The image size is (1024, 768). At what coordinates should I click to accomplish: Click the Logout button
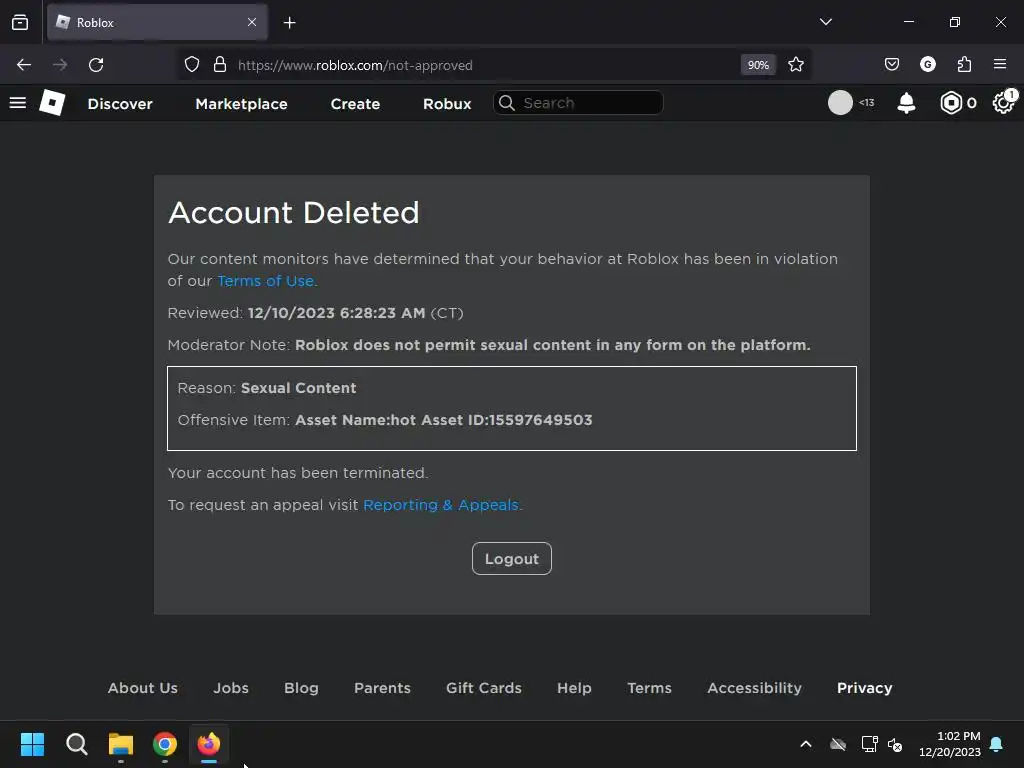[512, 559]
